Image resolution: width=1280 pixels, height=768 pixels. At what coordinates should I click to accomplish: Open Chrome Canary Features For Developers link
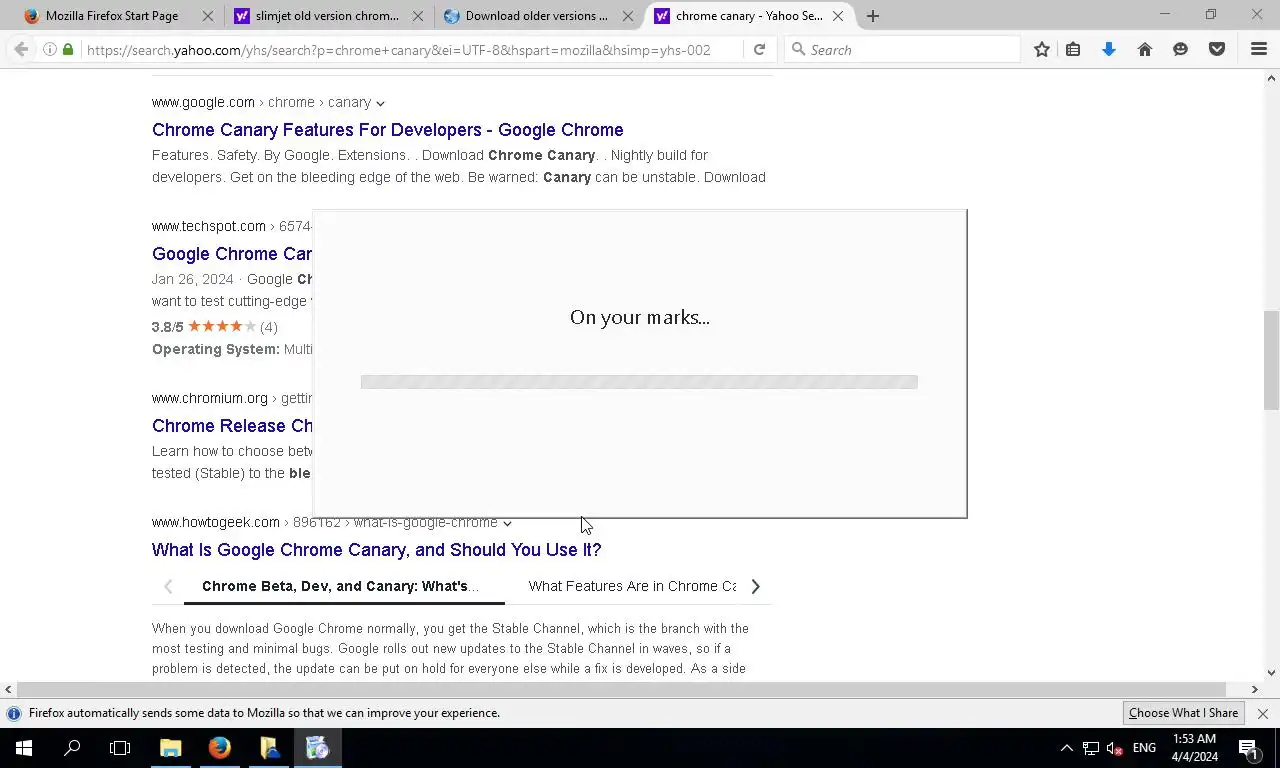pyautogui.click(x=388, y=130)
